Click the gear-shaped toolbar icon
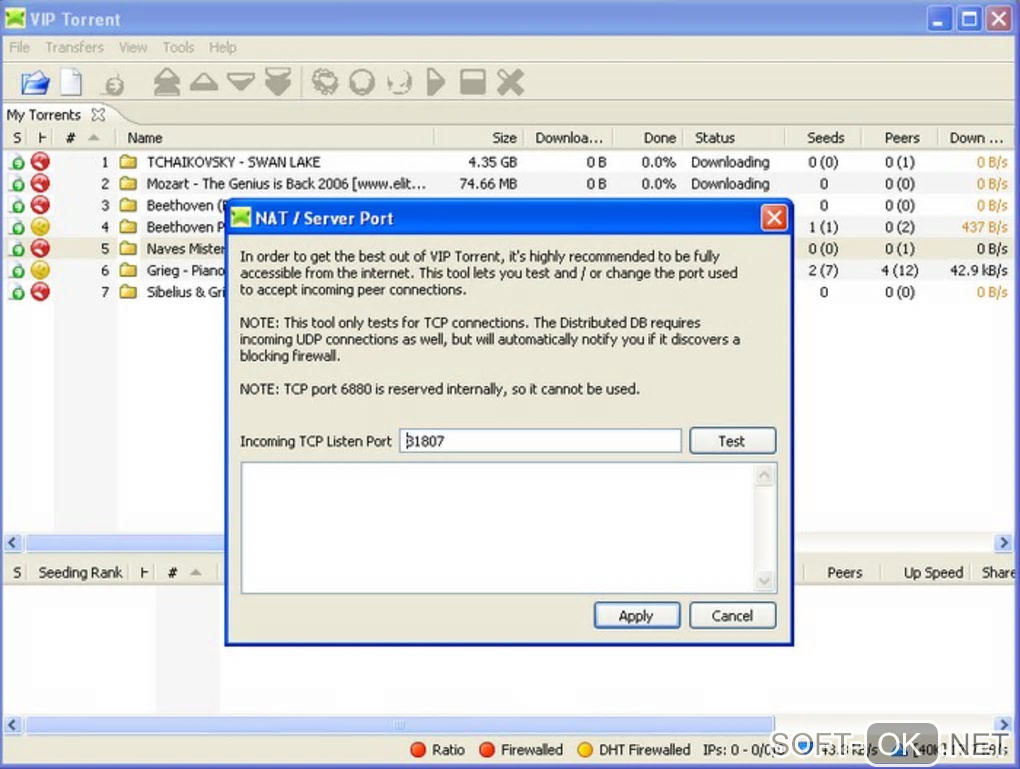 tap(325, 82)
